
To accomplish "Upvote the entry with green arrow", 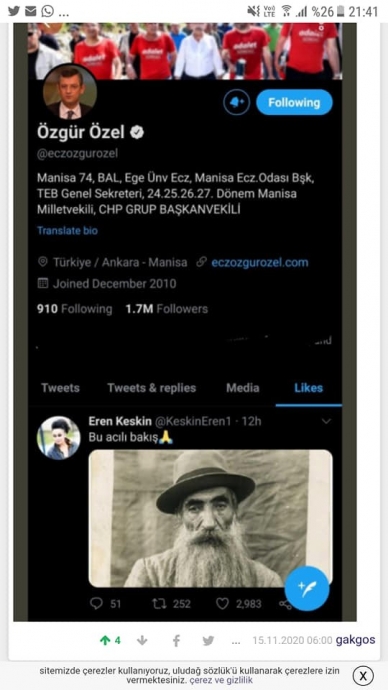I will (105, 641).
